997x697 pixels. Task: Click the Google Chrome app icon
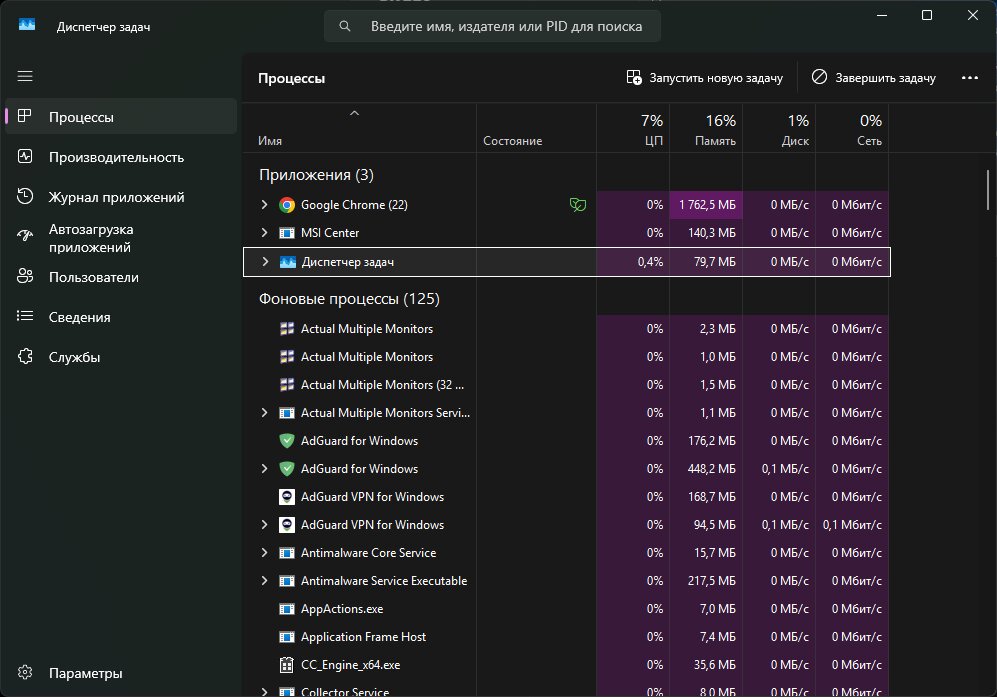pos(287,205)
